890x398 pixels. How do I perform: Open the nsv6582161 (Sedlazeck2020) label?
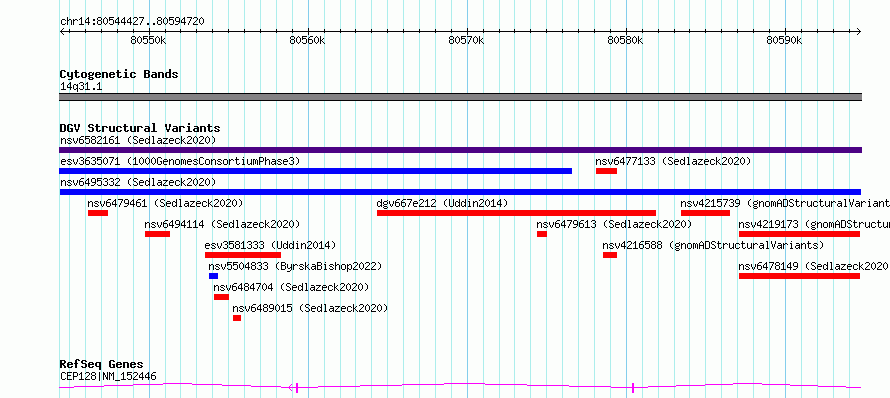pos(138,140)
